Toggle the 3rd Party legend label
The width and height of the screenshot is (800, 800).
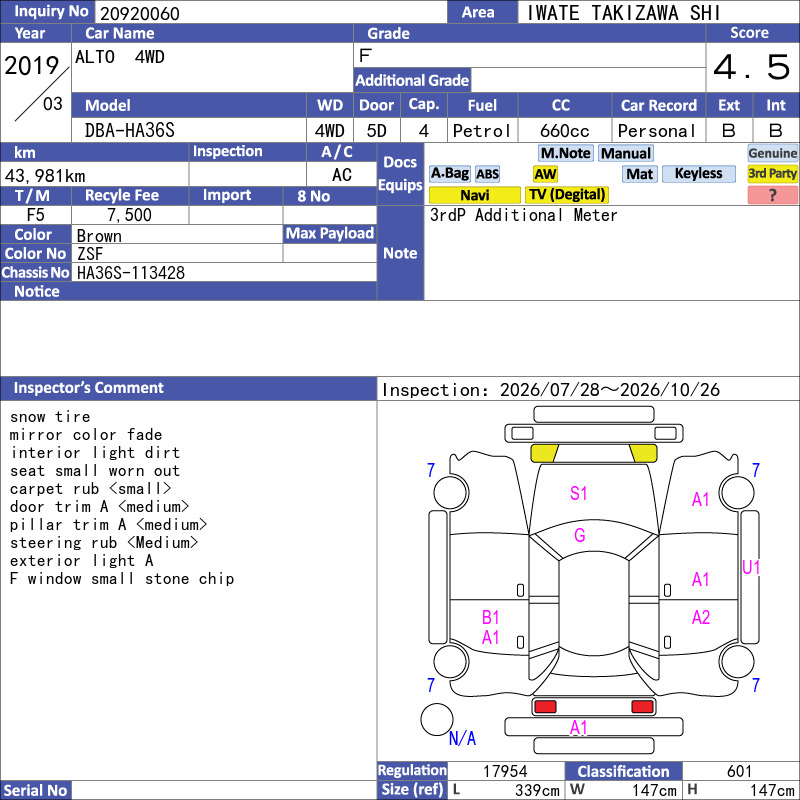(x=772, y=174)
